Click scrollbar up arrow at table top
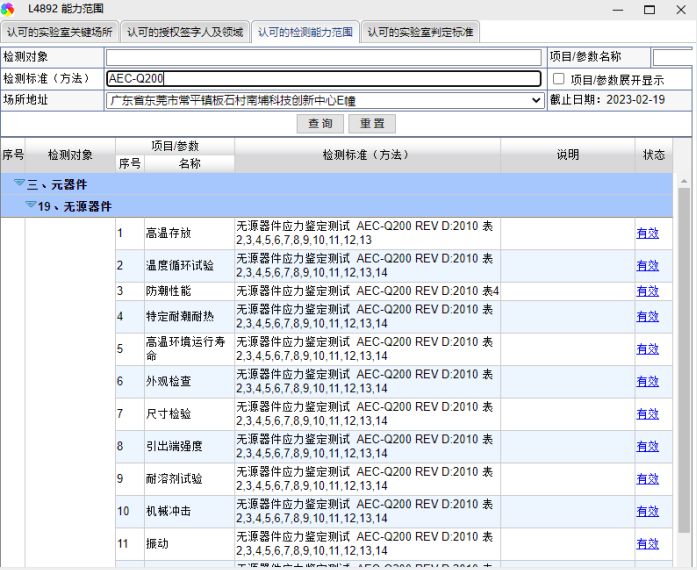 click(685, 181)
